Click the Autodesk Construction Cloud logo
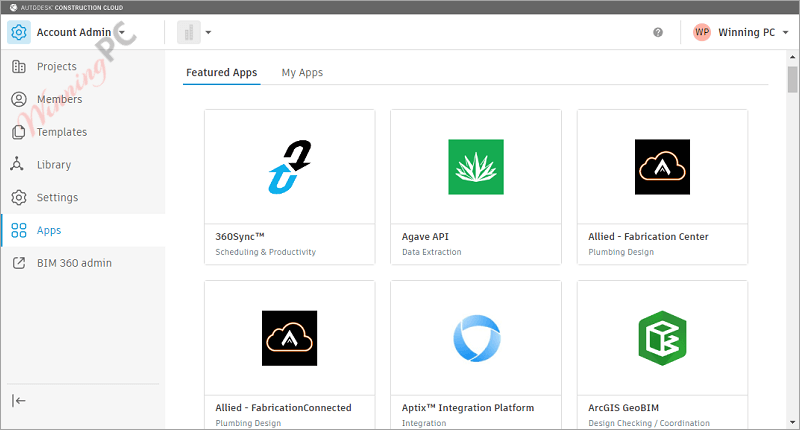800x430 pixels. tap(66, 7)
